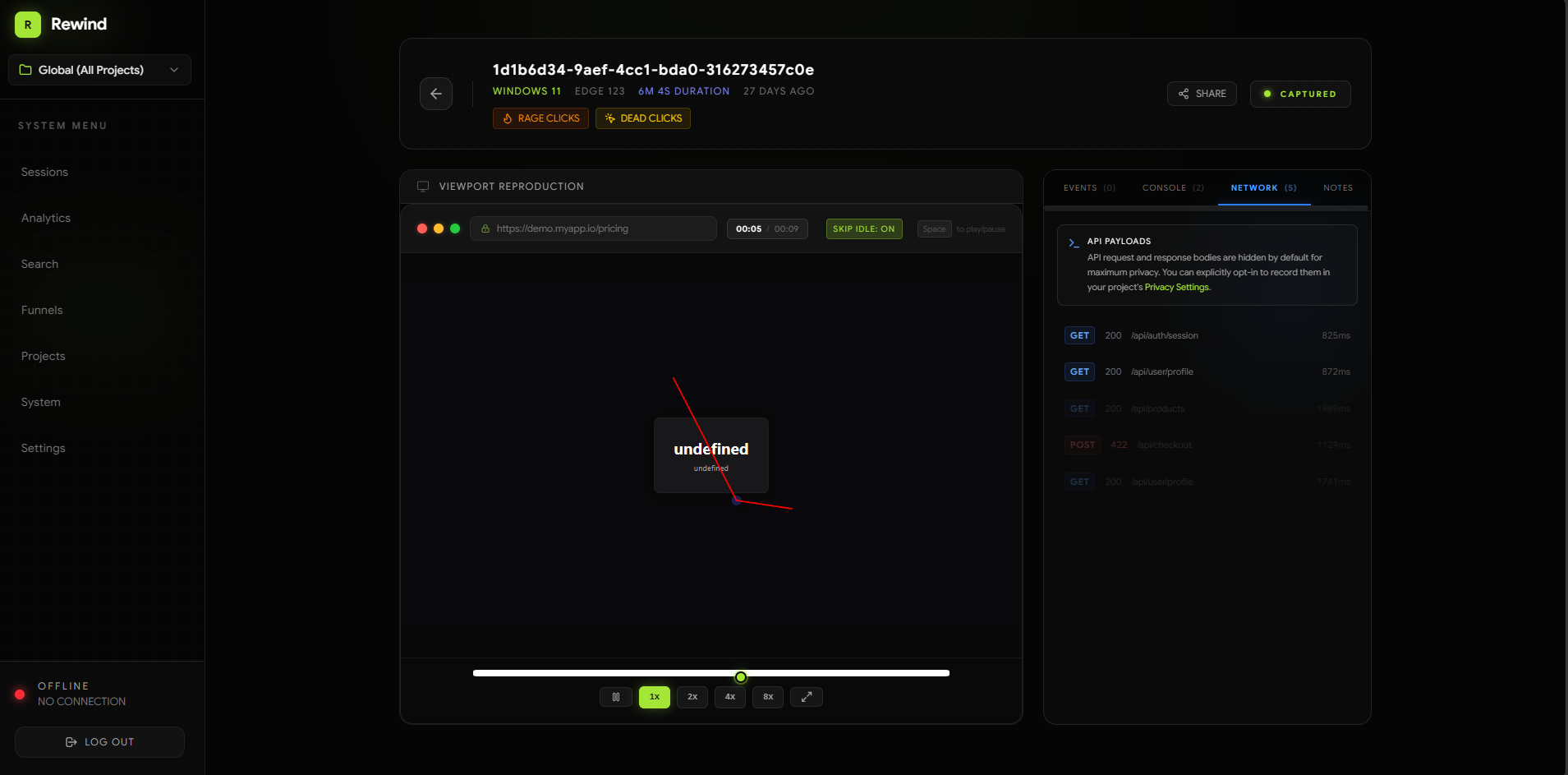Select the GET /api/user/profile 872ms request
This screenshot has width=1568, height=775.
click(x=1207, y=371)
